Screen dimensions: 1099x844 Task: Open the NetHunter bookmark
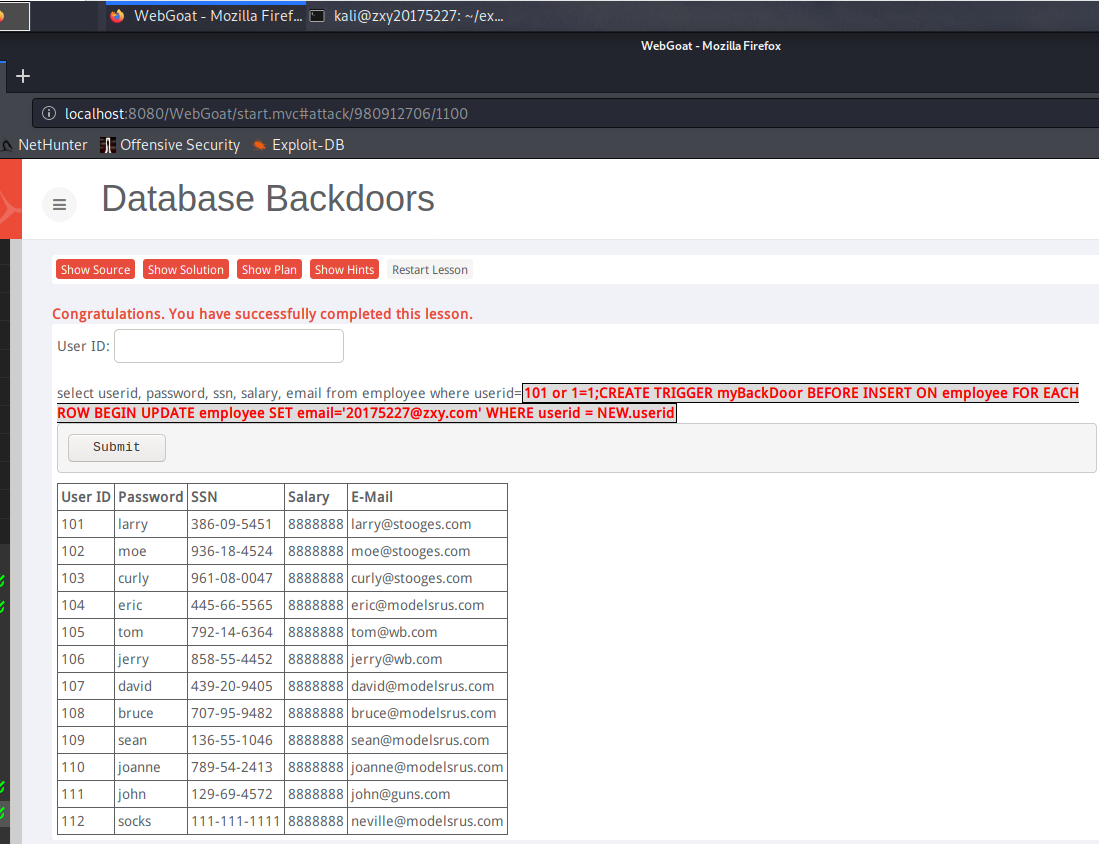coord(45,145)
